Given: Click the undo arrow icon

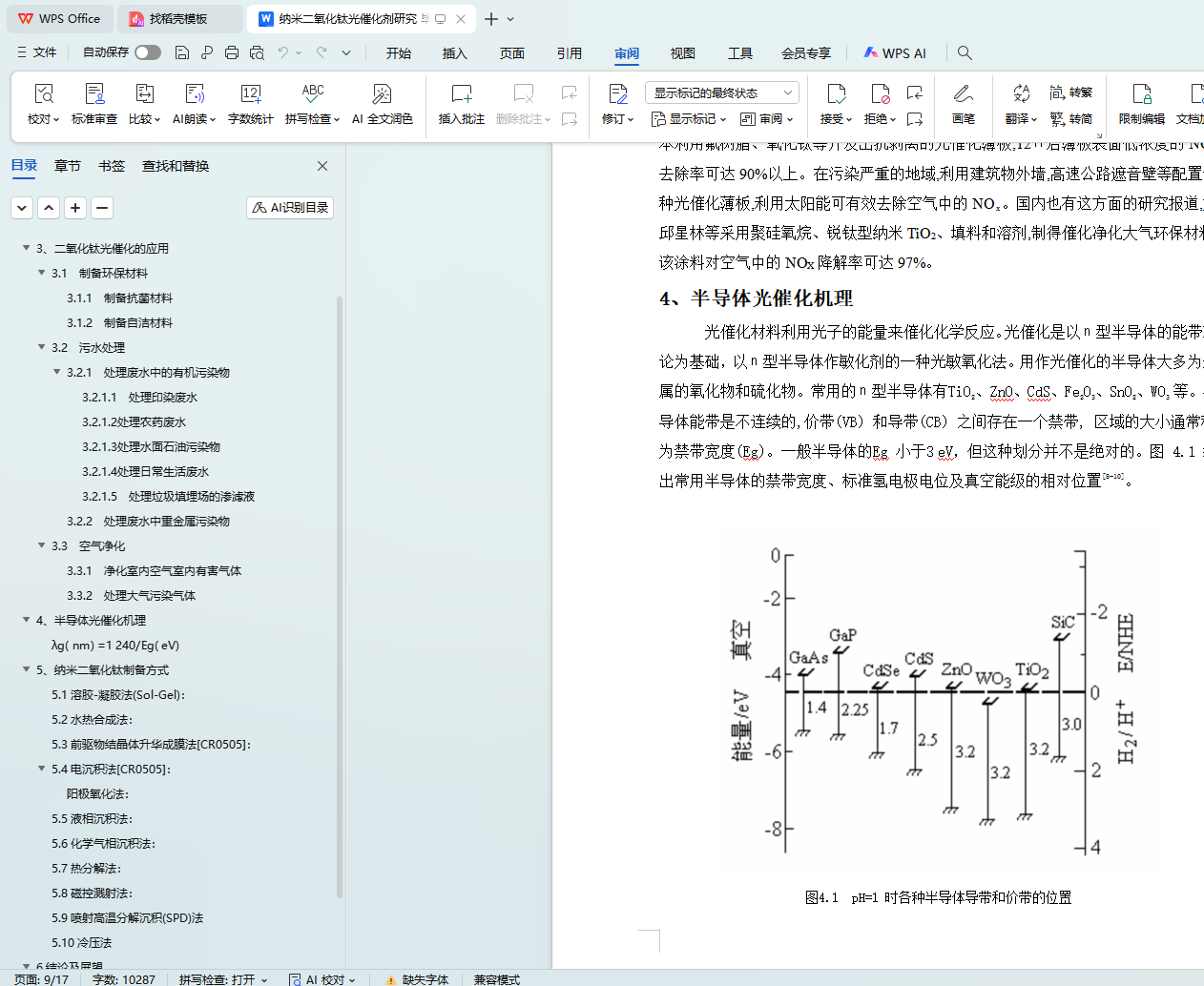Looking at the screenshot, I should [x=283, y=52].
